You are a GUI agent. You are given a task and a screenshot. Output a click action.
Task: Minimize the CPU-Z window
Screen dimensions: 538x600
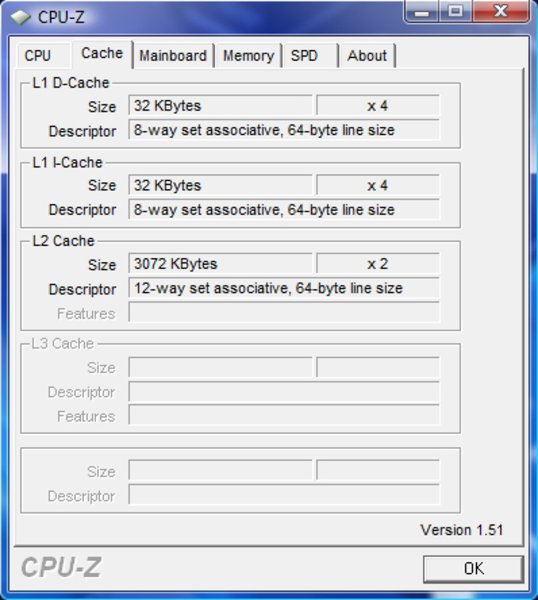tap(421, 12)
